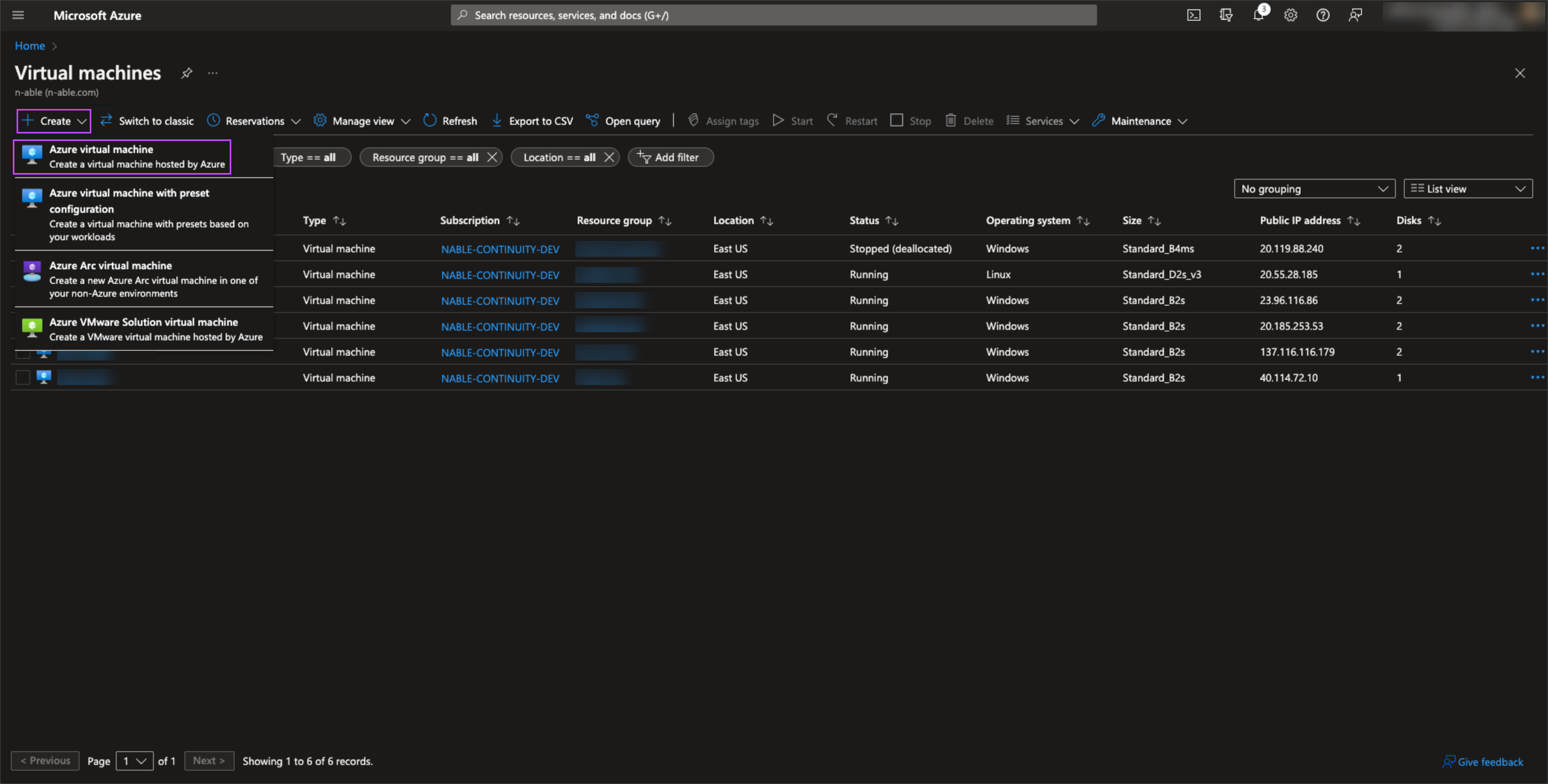
Task: Open the Home breadcrumb link
Action: click(x=29, y=45)
